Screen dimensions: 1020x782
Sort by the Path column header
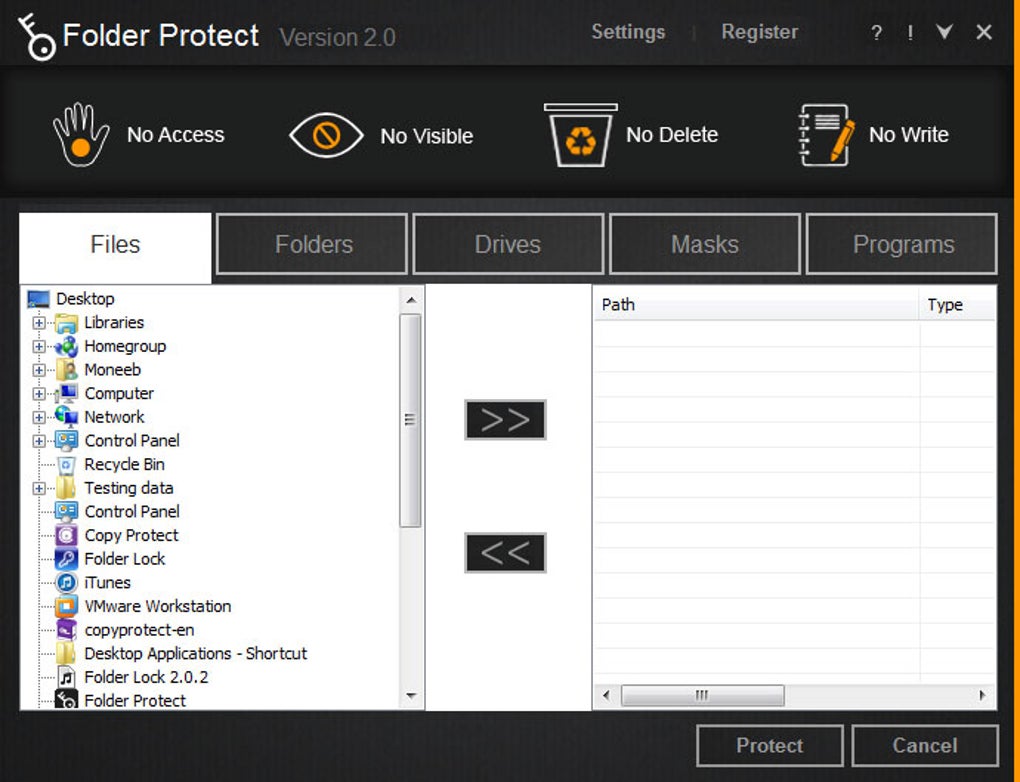click(756, 304)
